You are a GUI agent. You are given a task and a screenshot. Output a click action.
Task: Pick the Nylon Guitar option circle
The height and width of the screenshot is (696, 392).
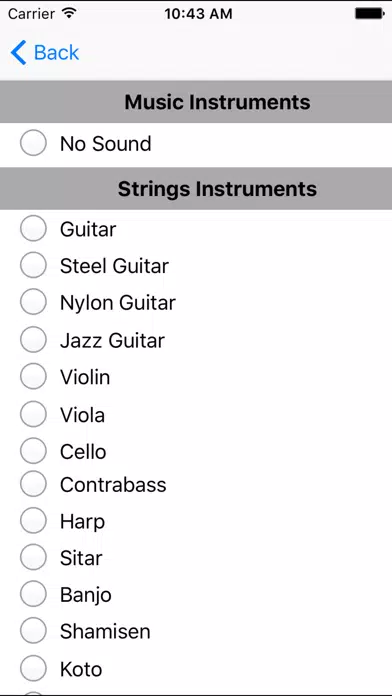tap(33, 302)
